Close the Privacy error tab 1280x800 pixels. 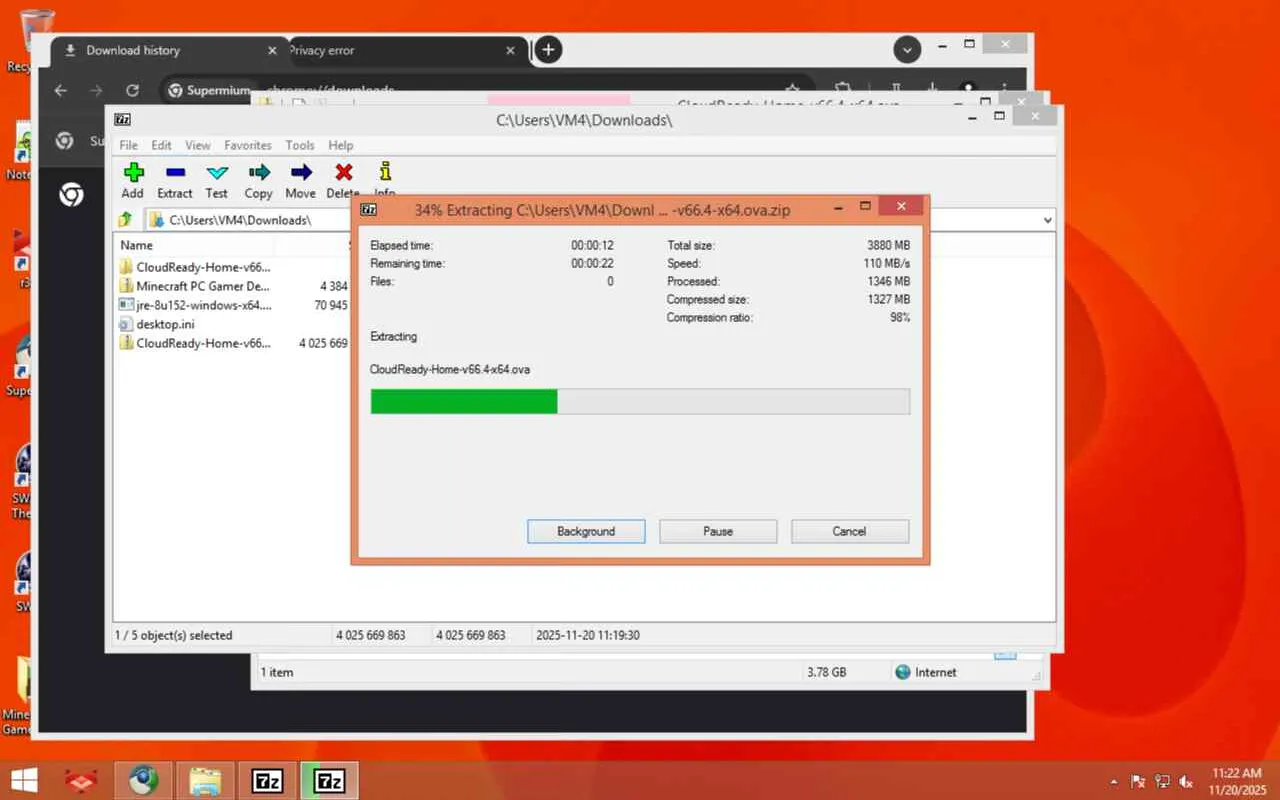(x=511, y=51)
